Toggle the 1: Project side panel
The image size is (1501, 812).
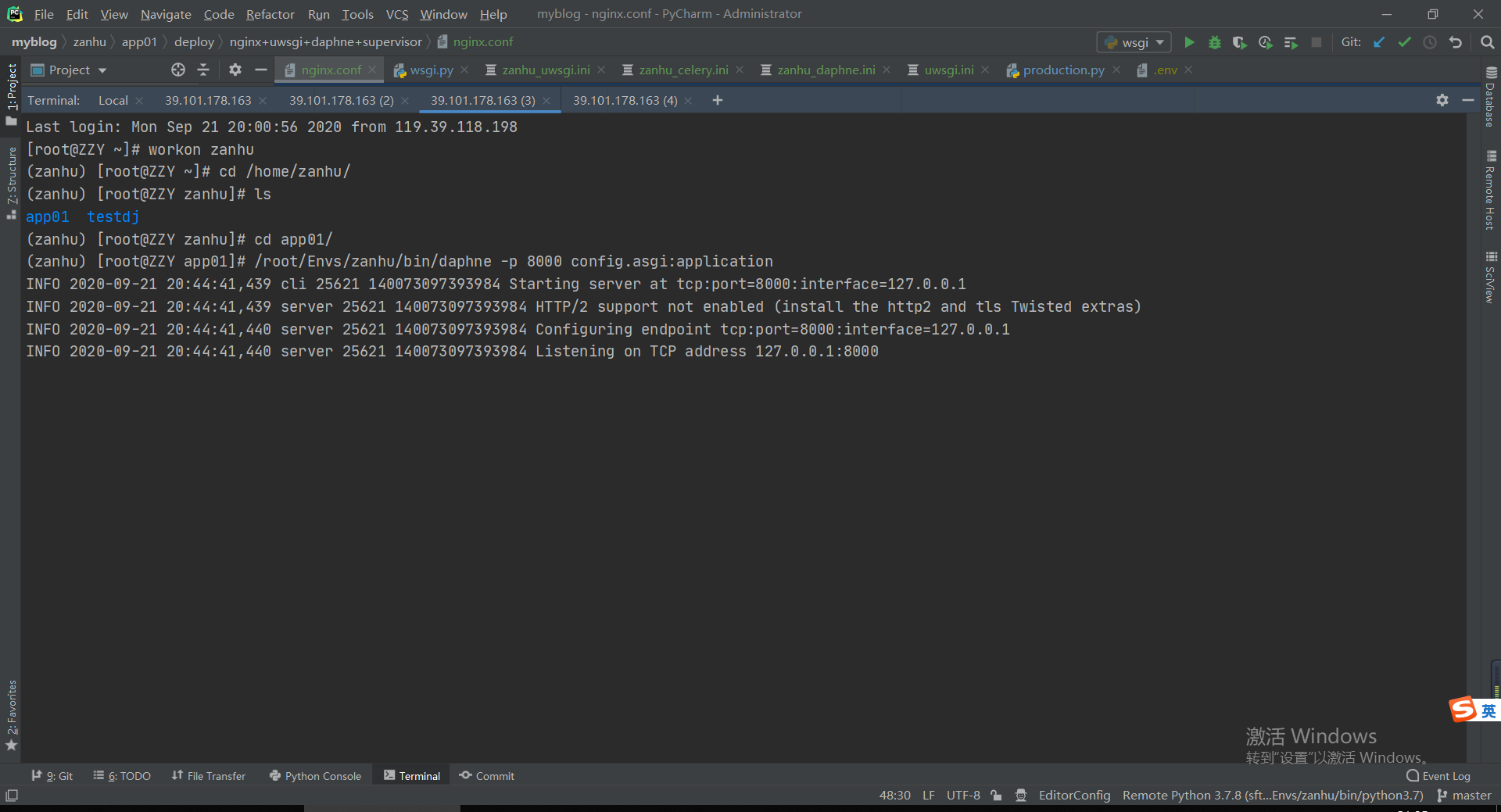coord(11,93)
